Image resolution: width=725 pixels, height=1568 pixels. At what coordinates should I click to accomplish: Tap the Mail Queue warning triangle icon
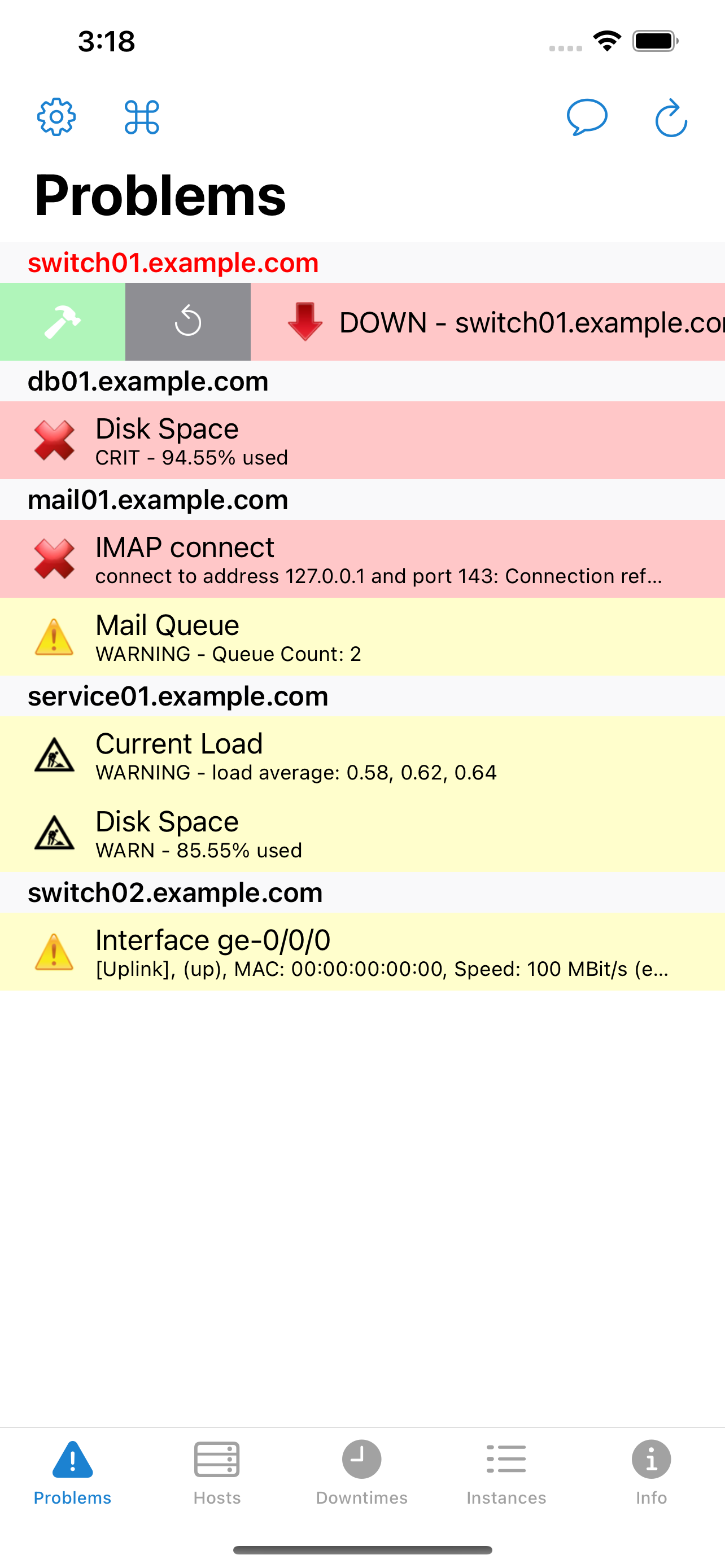point(54,637)
